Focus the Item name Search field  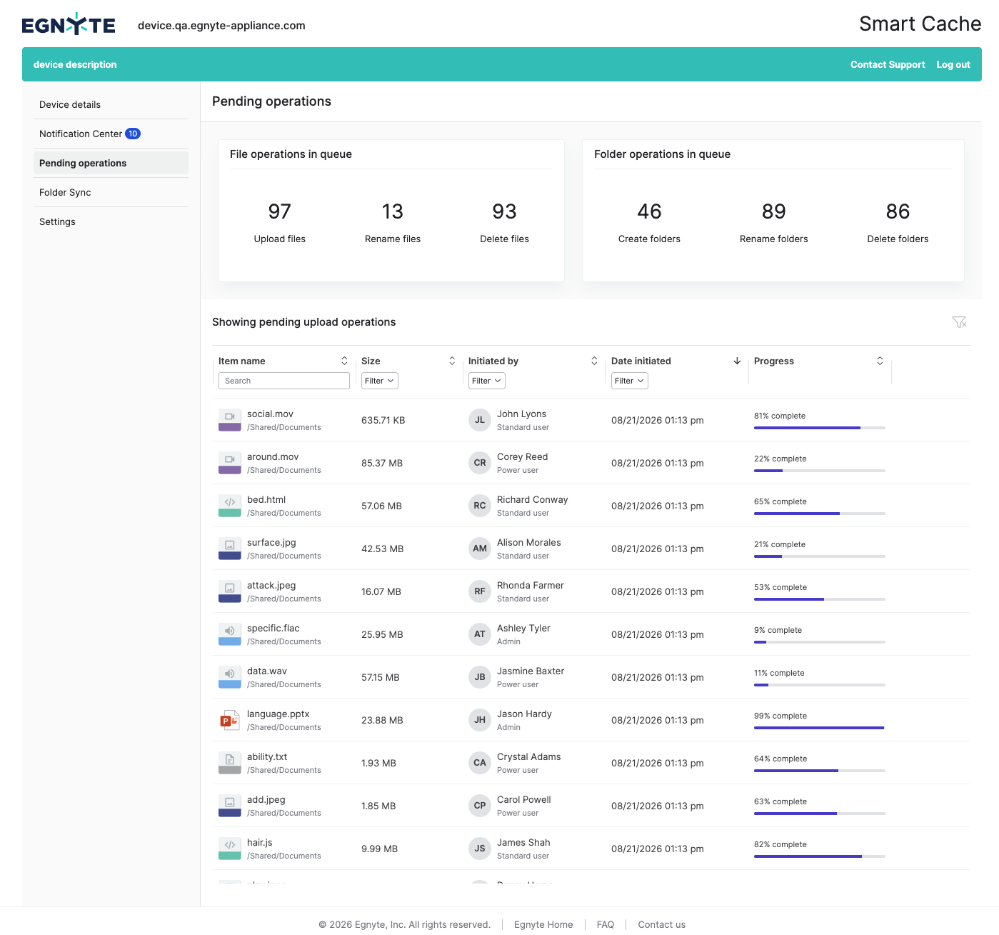click(284, 381)
